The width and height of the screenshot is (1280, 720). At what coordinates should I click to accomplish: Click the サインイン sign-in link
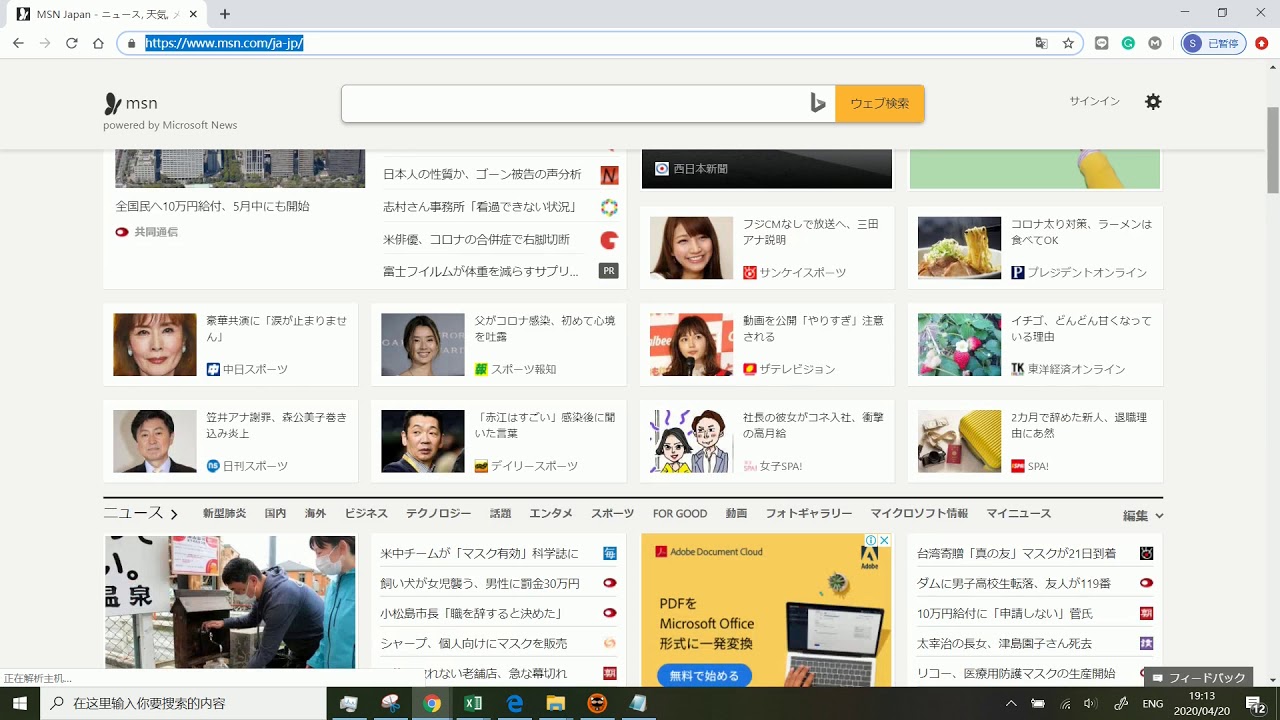point(1094,101)
